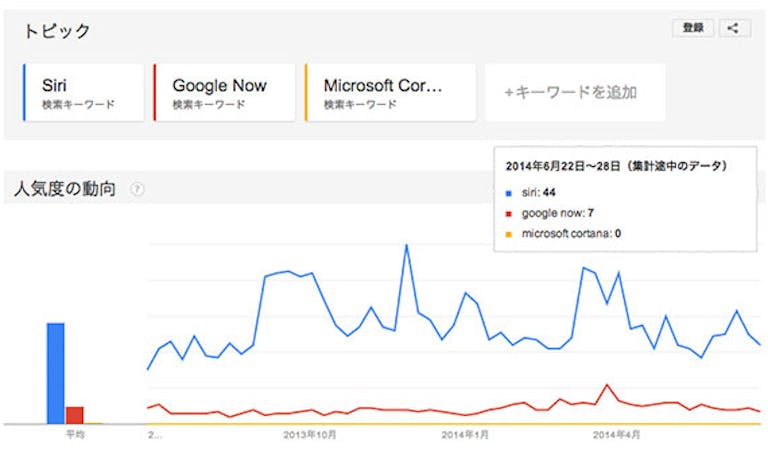Click the トピック section heading
This screenshot has height=458, width=768.
pos(56,31)
